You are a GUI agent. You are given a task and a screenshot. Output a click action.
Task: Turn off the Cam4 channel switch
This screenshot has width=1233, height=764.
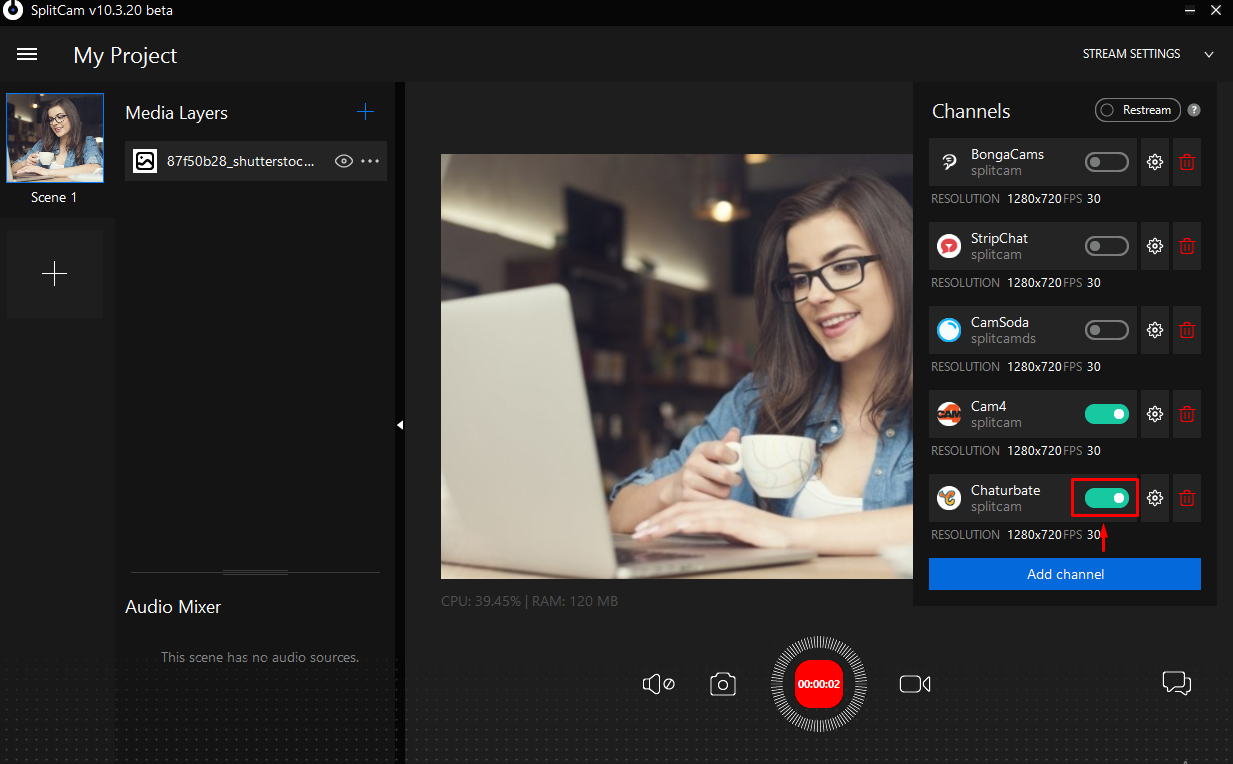1106,414
